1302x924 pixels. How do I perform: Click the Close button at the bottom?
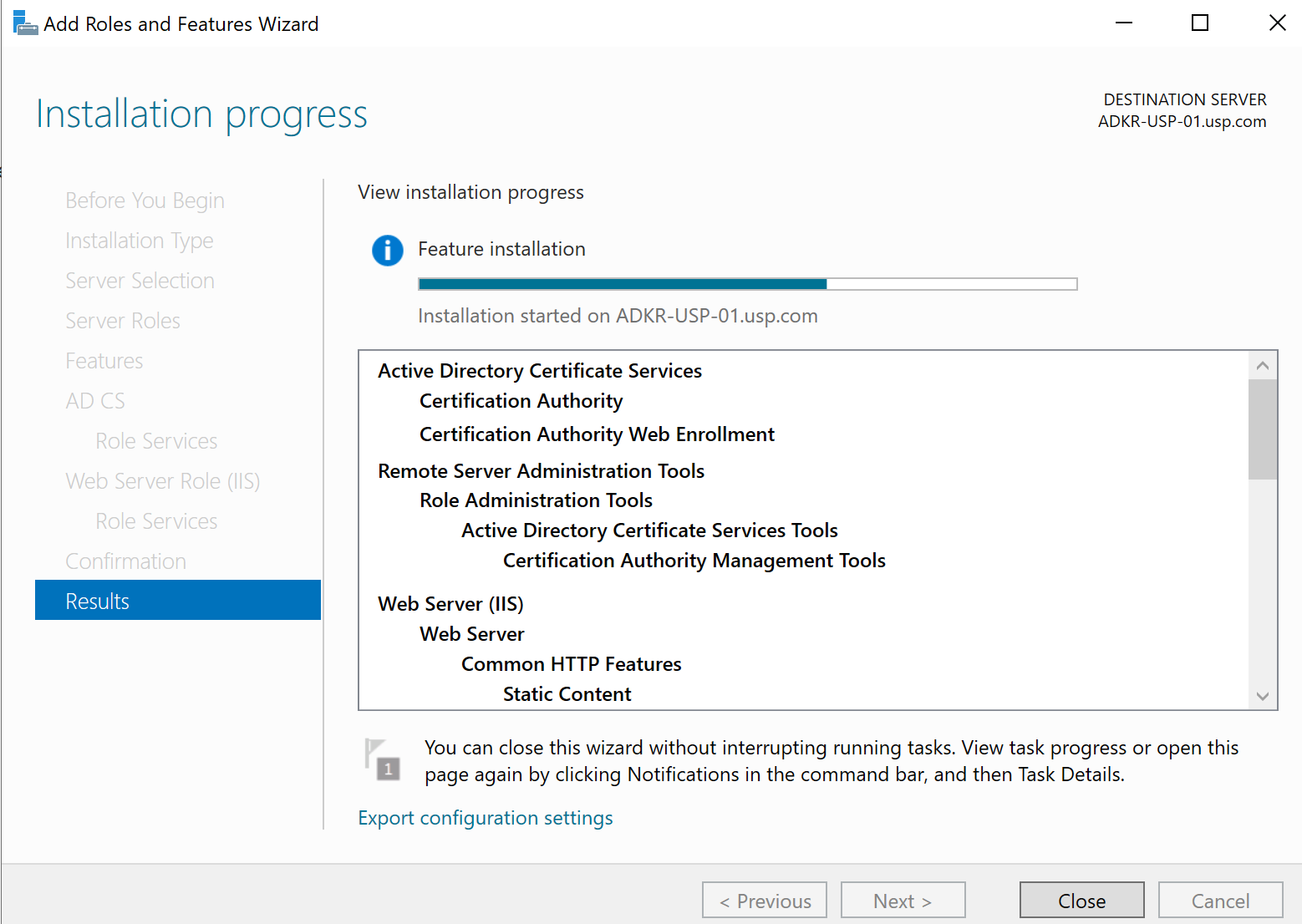click(1082, 901)
